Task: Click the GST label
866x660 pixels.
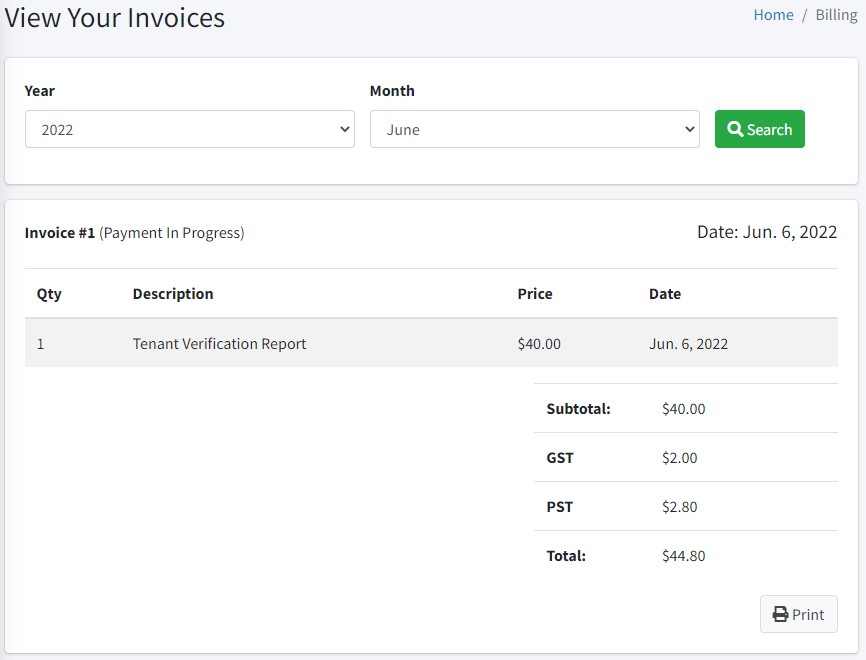Action: (x=560, y=458)
